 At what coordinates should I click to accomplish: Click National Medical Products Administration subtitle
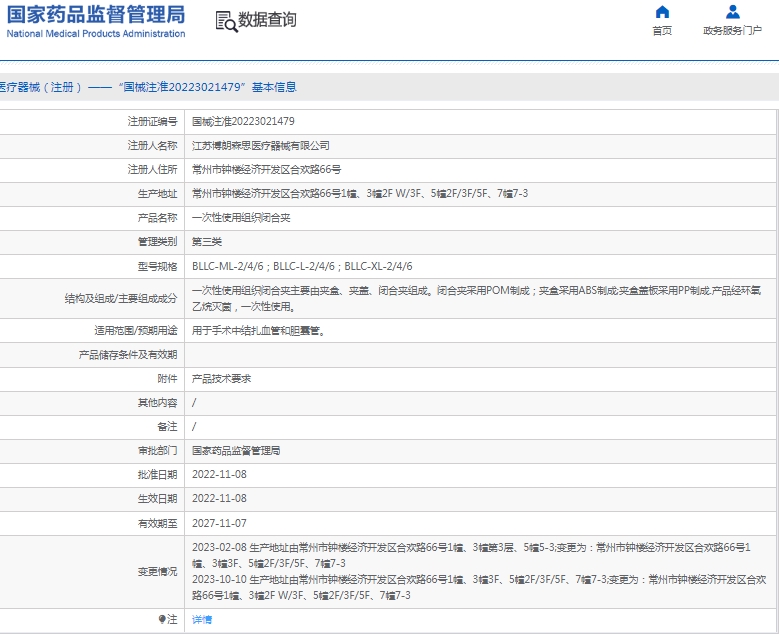[x=96, y=34]
